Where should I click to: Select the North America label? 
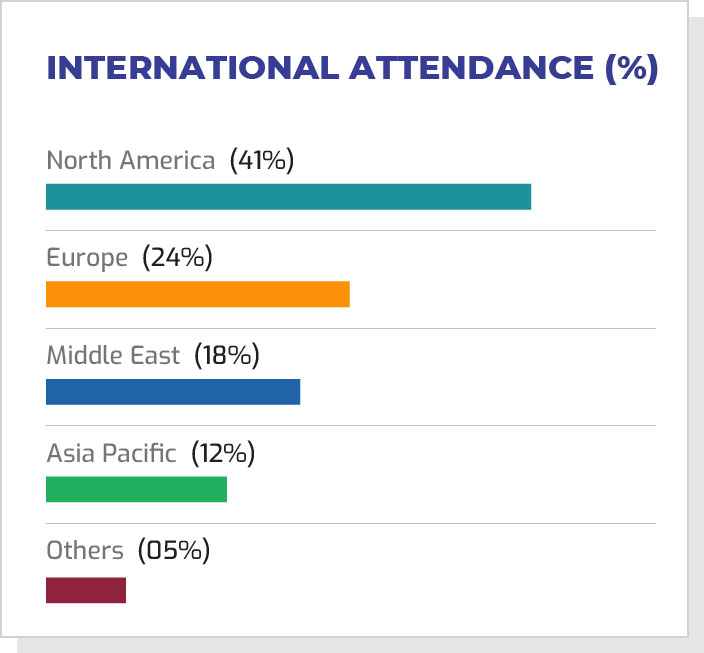coord(130,160)
